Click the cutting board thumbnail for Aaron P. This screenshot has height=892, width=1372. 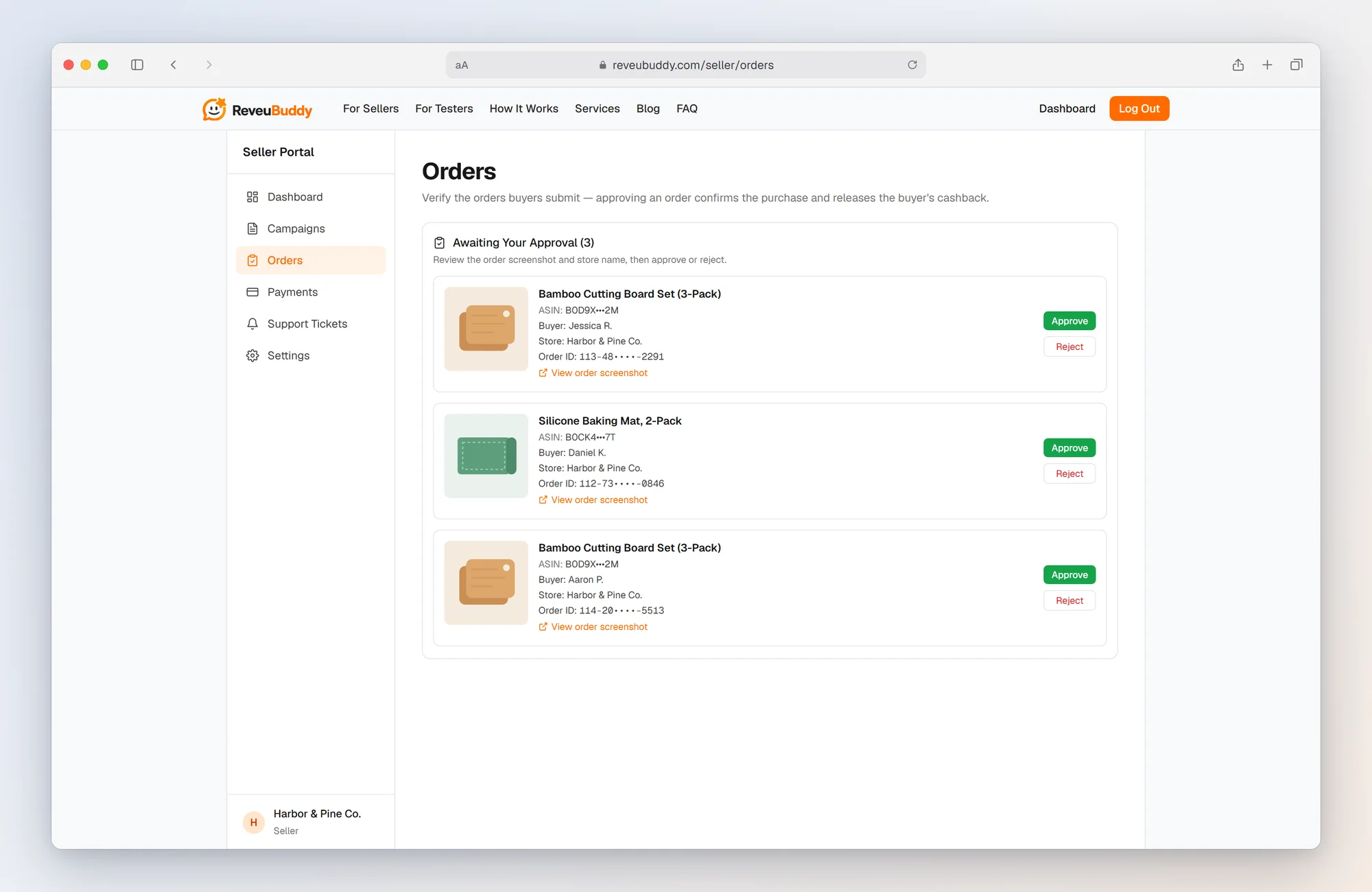tap(486, 583)
